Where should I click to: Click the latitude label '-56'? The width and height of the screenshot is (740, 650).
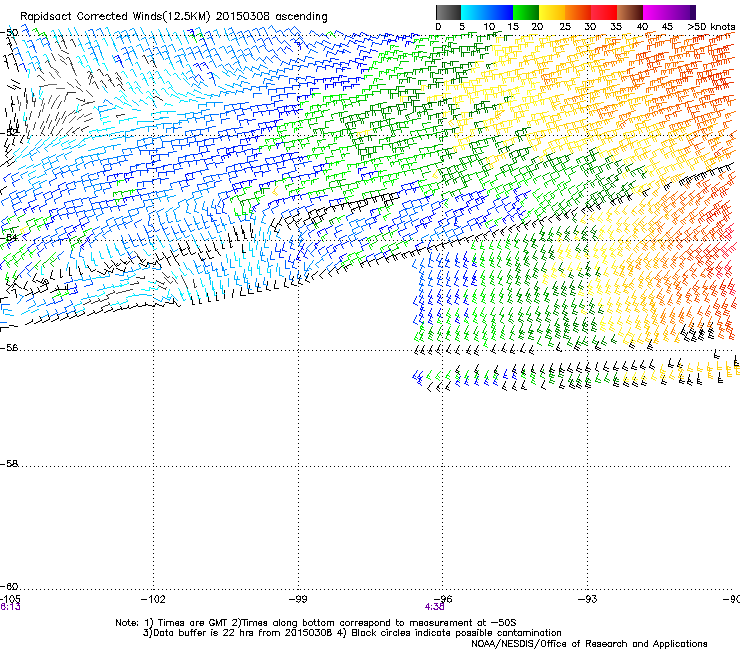click(x=9, y=348)
